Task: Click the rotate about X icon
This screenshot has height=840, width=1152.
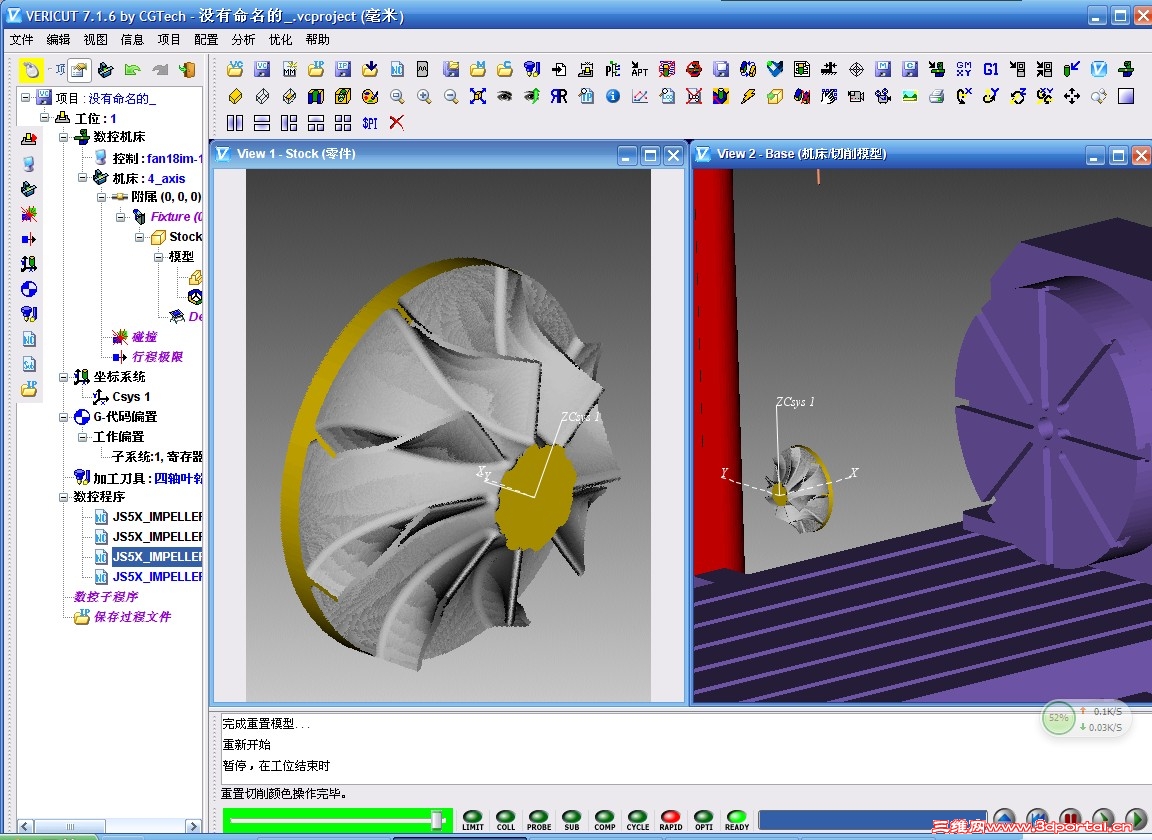Action: click(x=964, y=96)
